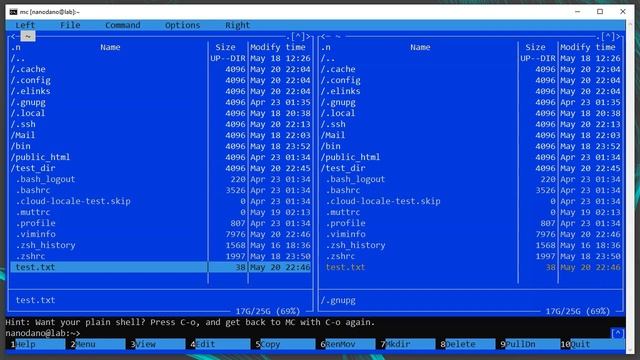Select .profile in the left panel

[160, 223]
